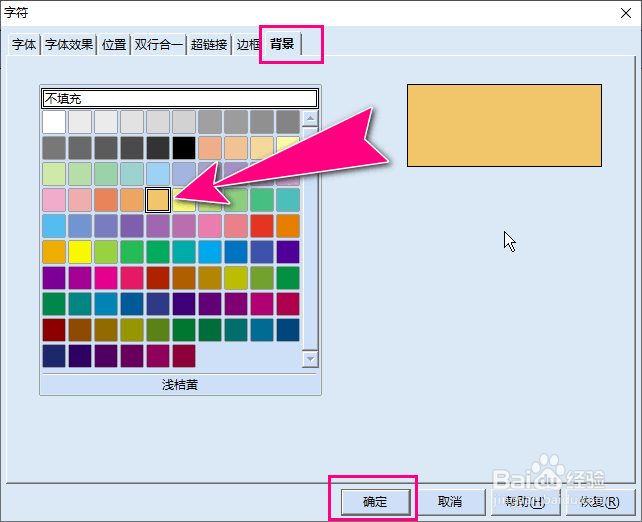Open the 超链接 tab
The width and height of the screenshot is (642, 522).
click(209, 44)
